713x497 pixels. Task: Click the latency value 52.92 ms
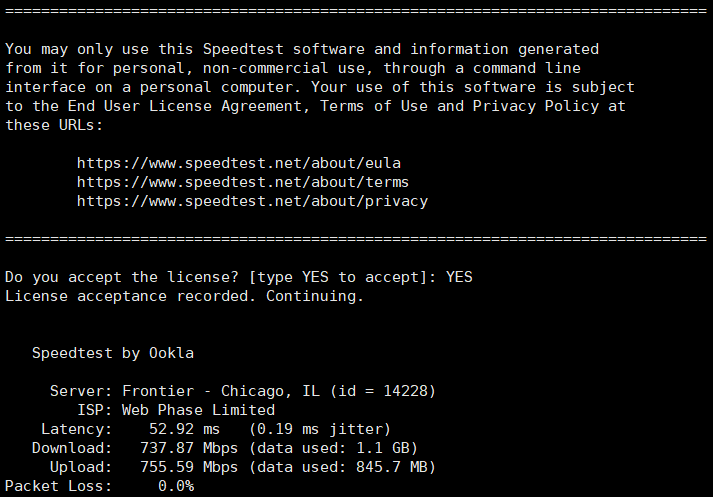[185, 429]
